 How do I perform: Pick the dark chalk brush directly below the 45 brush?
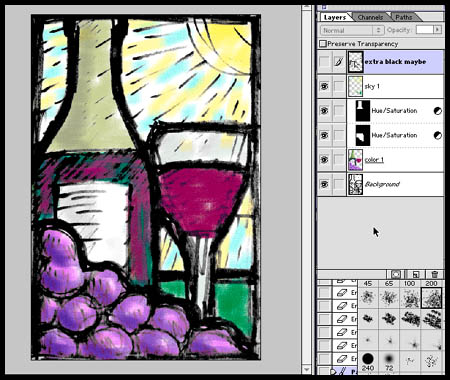click(x=368, y=319)
